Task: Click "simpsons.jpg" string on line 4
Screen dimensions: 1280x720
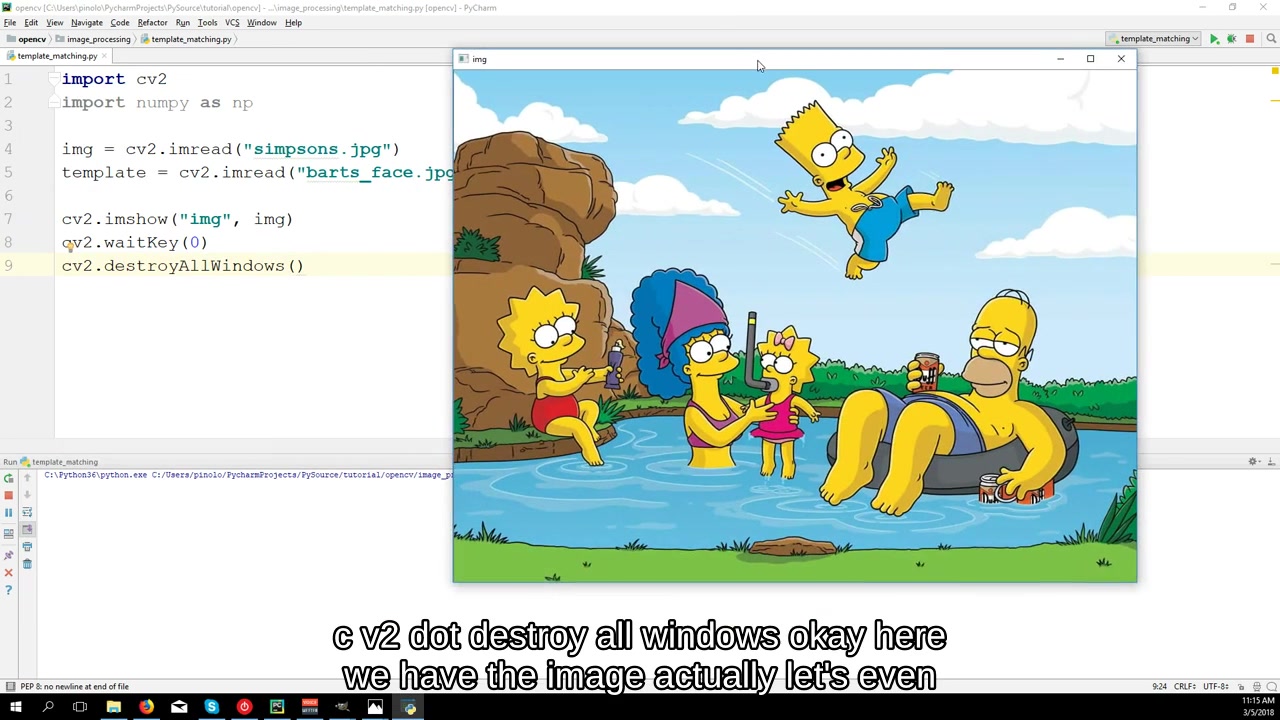Action: [316, 149]
